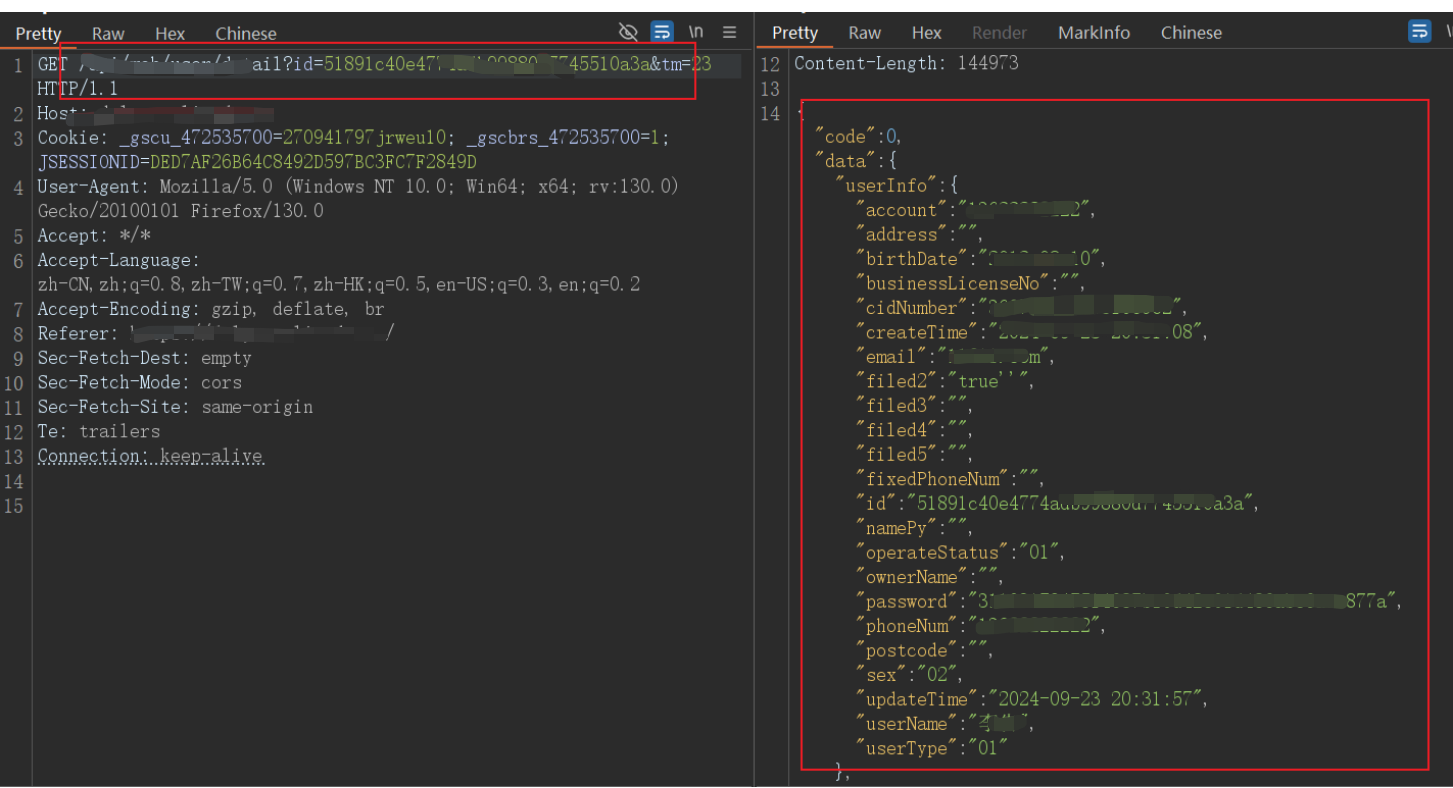Switch to request Raw tab
Viewport: 1453px width, 788px height.
click(x=108, y=33)
